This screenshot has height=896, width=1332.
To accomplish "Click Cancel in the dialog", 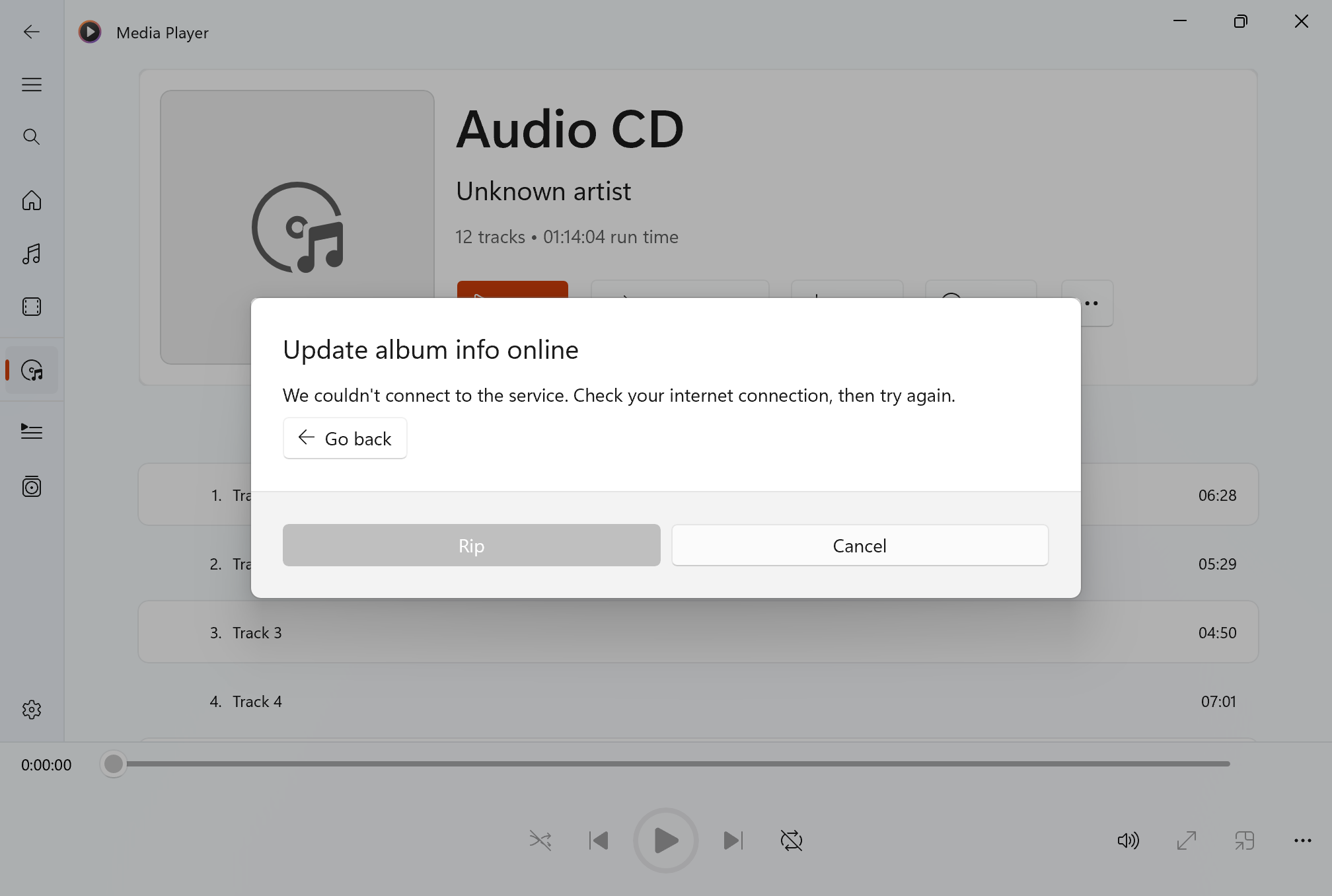I will point(860,546).
